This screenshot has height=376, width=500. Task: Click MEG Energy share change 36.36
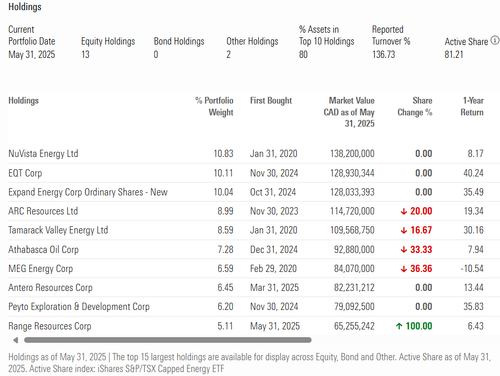[421, 269]
